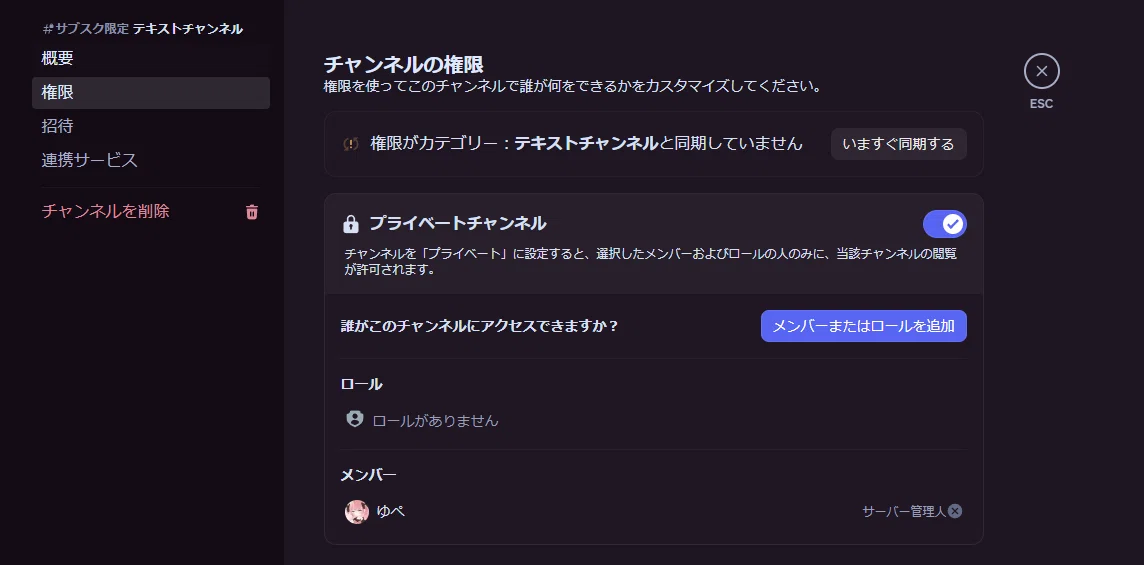Remove member ゆぺ with the x icon
Viewport: 1144px width, 565px height.
coord(955,511)
